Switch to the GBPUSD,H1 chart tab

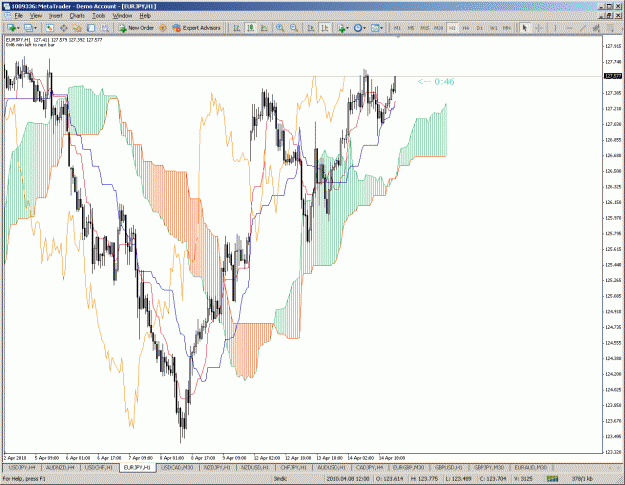pos(448,467)
